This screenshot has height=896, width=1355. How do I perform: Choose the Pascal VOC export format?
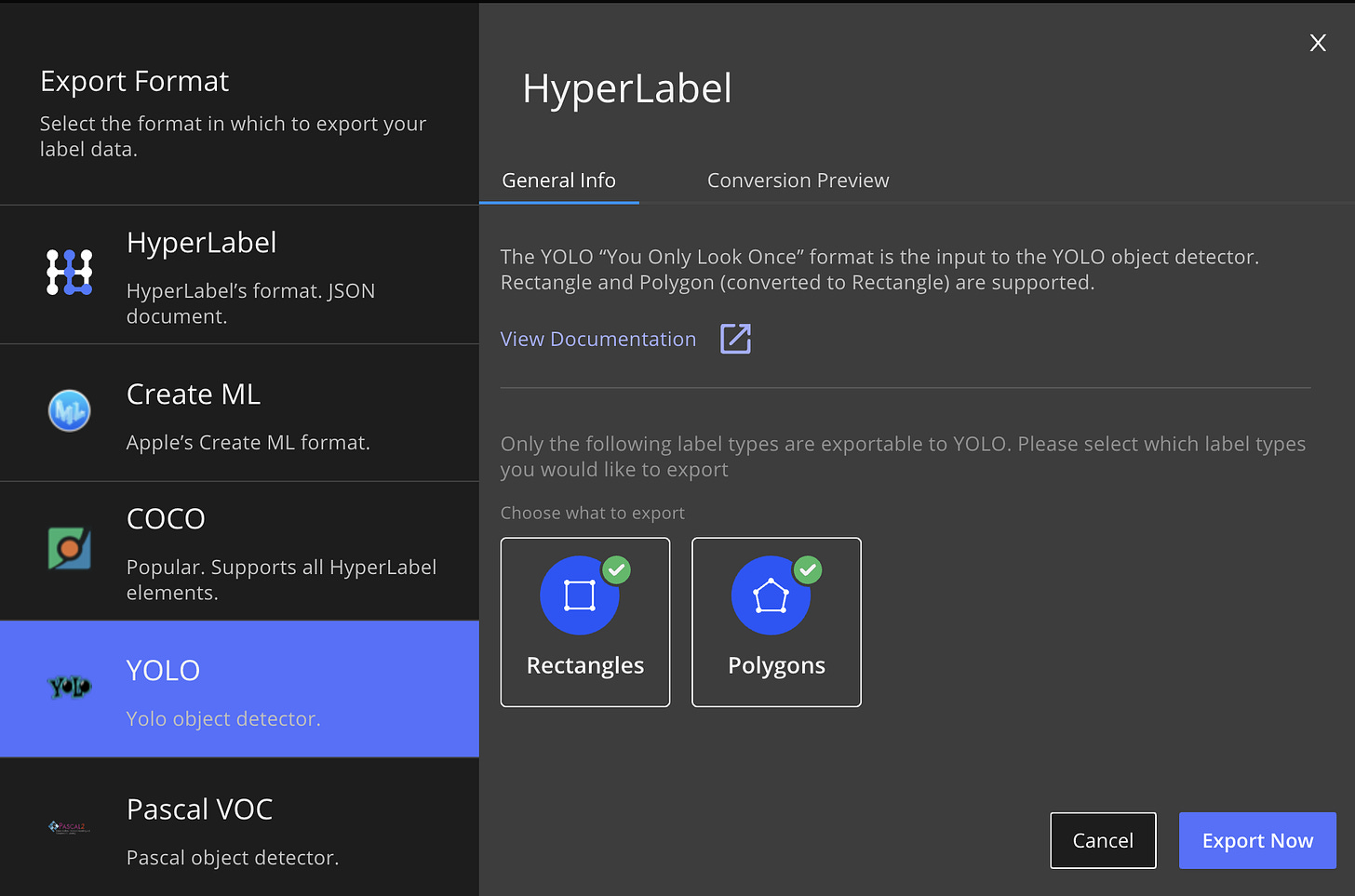239,827
